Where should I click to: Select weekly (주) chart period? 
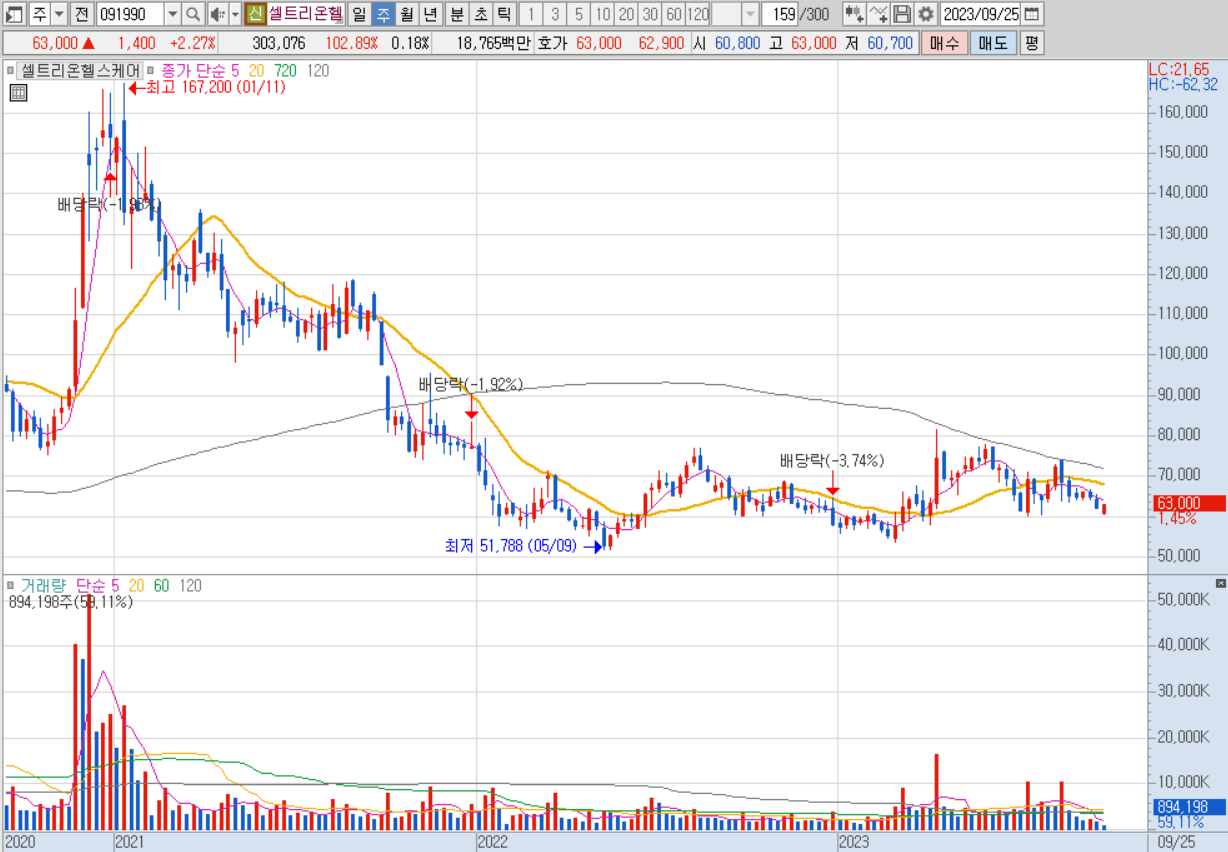tap(383, 14)
